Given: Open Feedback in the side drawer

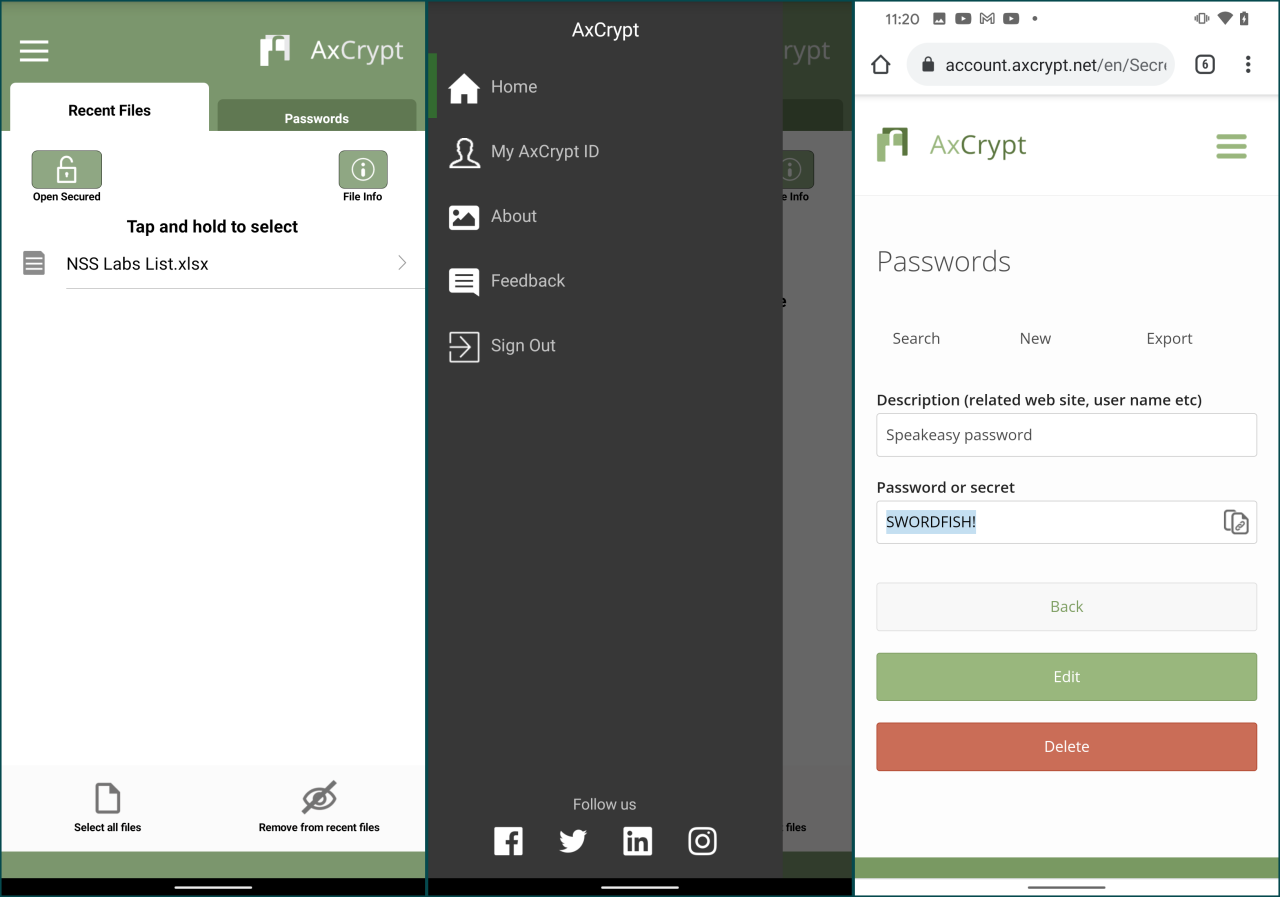Looking at the screenshot, I should 604,281.
